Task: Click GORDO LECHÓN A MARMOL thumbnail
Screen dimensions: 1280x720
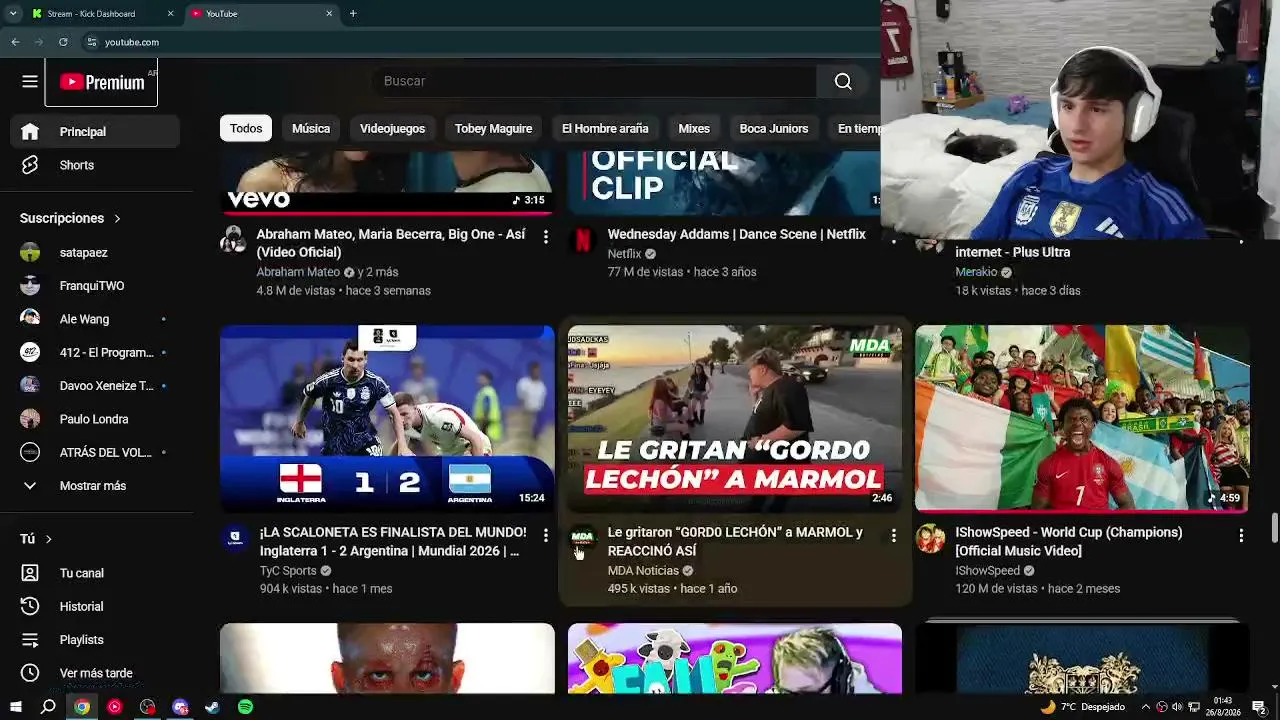Action: pos(735,418)
